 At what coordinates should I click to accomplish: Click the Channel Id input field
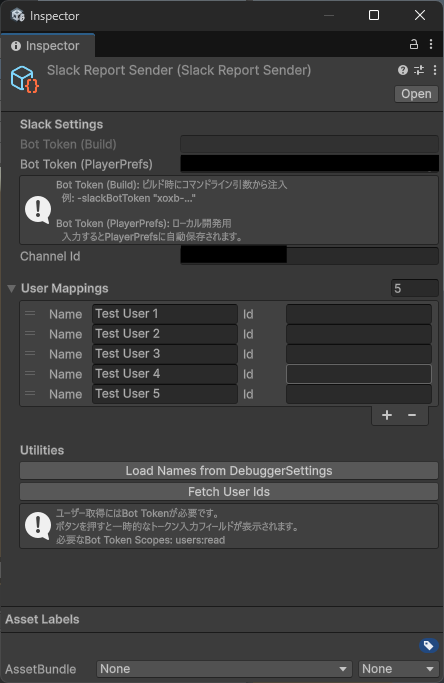click(x=309, y=256)
